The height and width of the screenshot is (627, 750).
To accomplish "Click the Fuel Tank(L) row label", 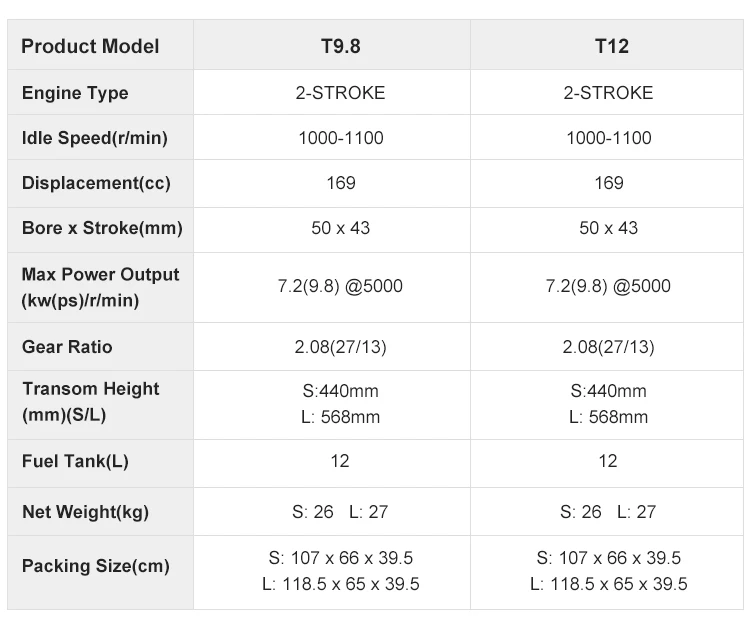I will (75, 461).
